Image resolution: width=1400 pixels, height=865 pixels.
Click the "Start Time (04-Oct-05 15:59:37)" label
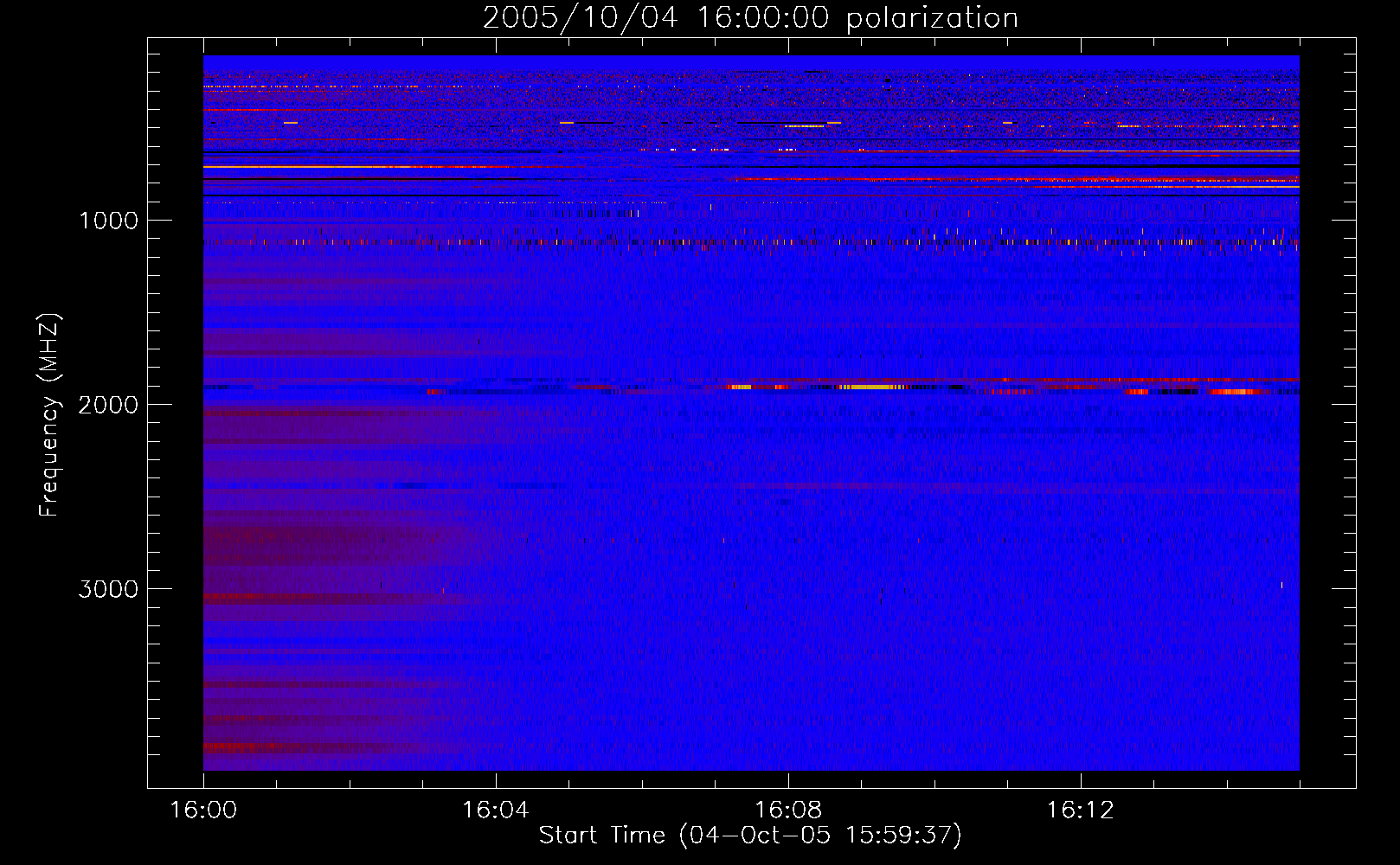coord(750,836)
